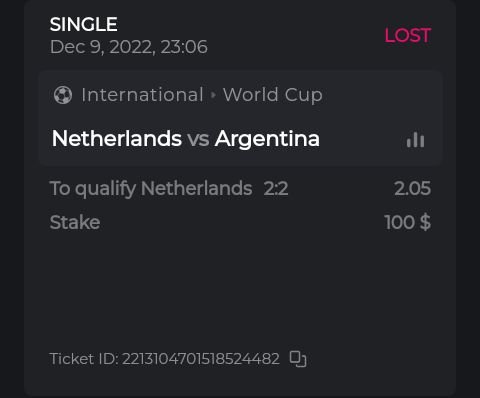The image size is (480, 398).
Task: Click the 100 $ stake amount
Action: tap(407, 222)
